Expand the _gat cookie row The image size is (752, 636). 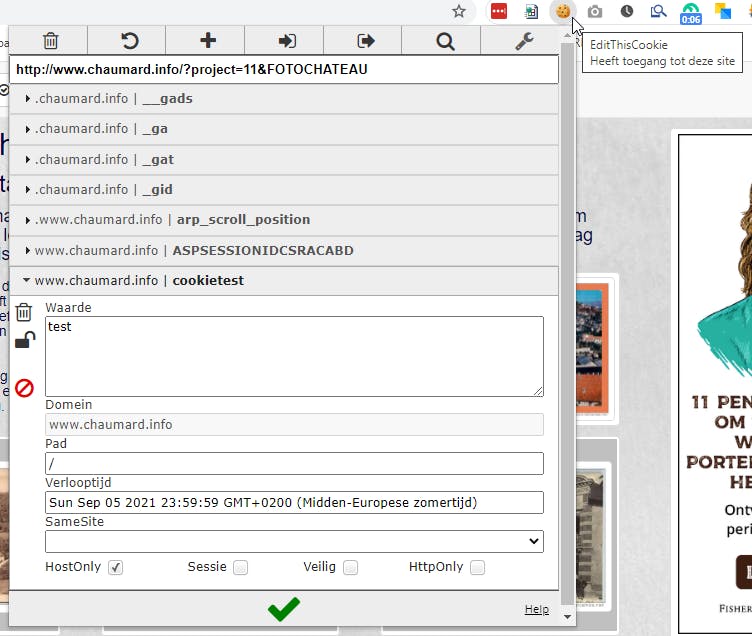(x=284, y=160)
